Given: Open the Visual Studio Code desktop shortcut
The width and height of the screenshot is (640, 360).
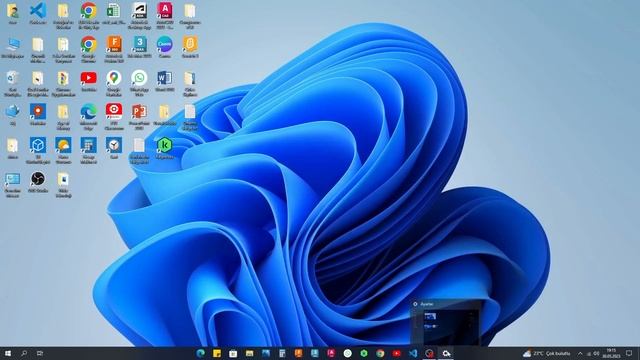Looking at the screenshot, I should point(38,14).
